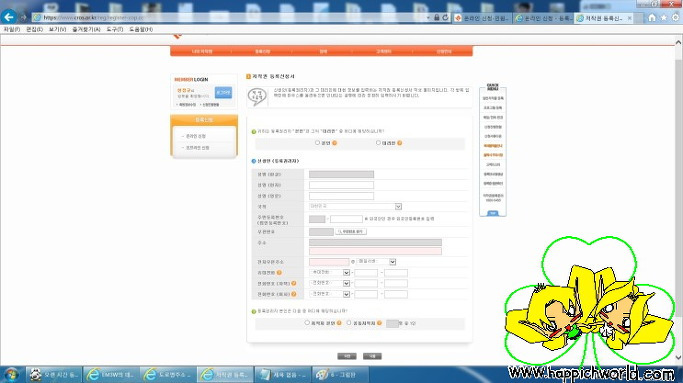Click help icon next to 저작자 본인 option
Screen dimensions: 683x383
pyautogui.click(x=339, y=323)
